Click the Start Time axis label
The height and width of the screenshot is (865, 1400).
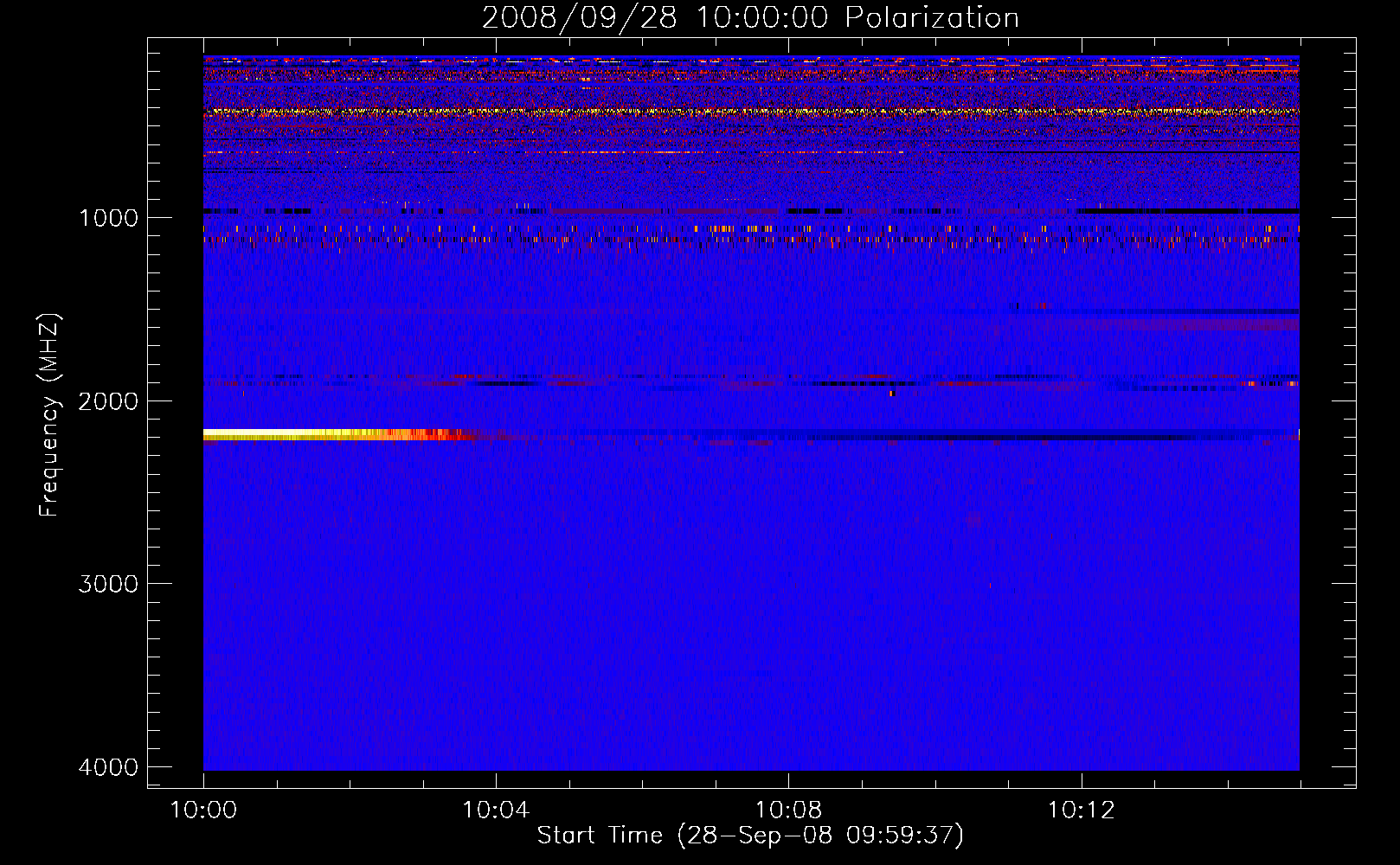(750, 836)
